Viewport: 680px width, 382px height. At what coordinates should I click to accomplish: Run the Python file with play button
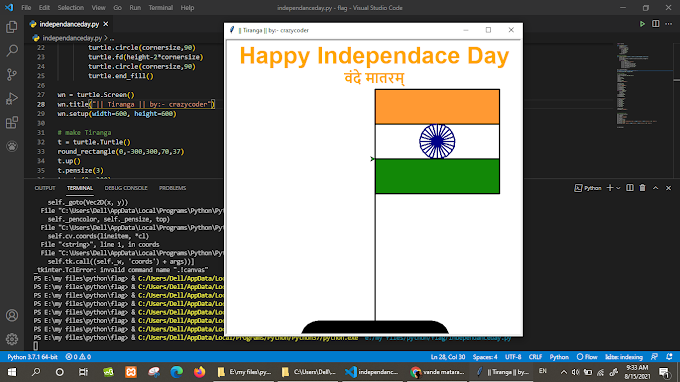pyautogui.click(x=642, y=24)
